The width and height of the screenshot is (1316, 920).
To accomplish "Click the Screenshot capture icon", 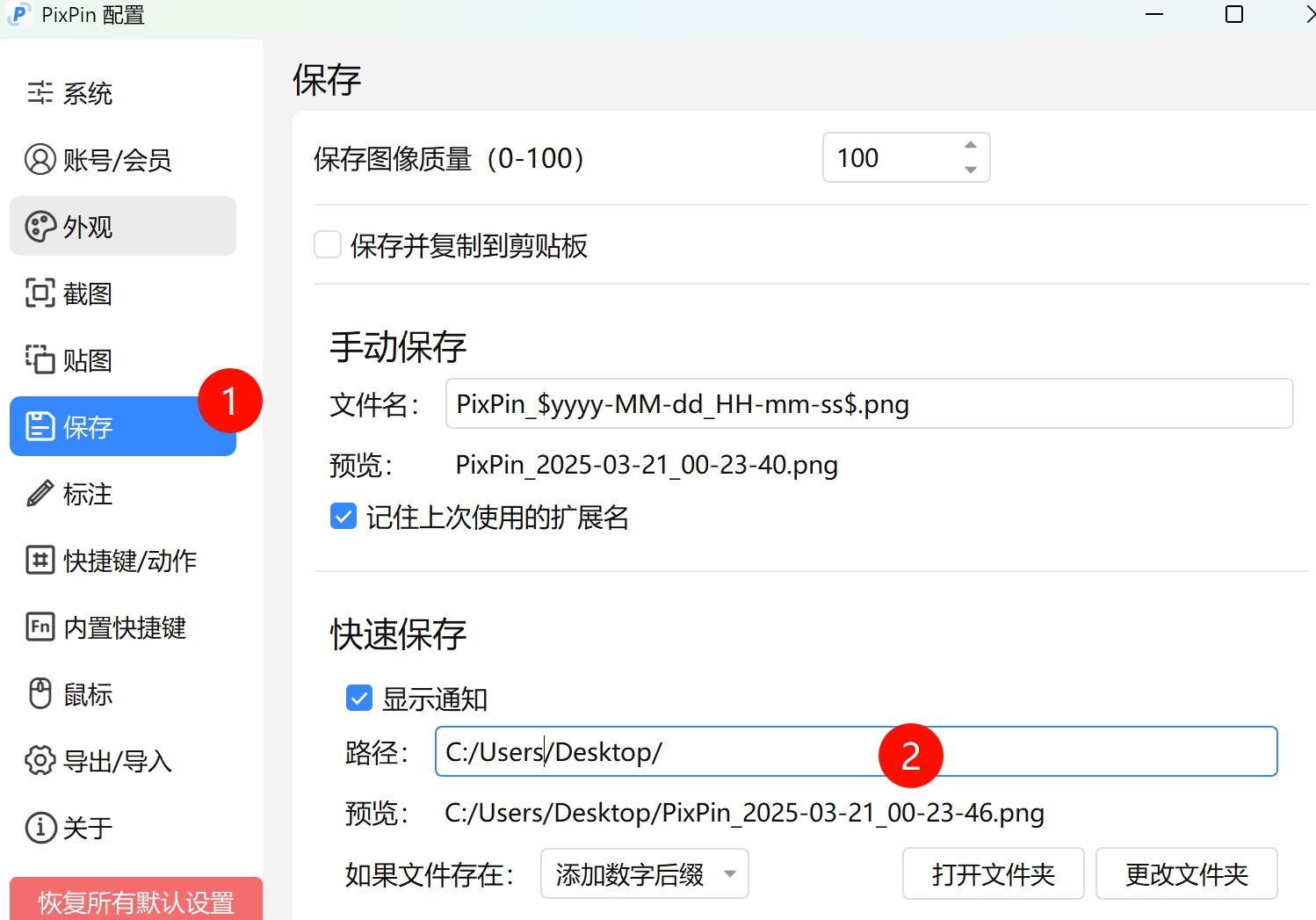I will click(x=40, y=293).
